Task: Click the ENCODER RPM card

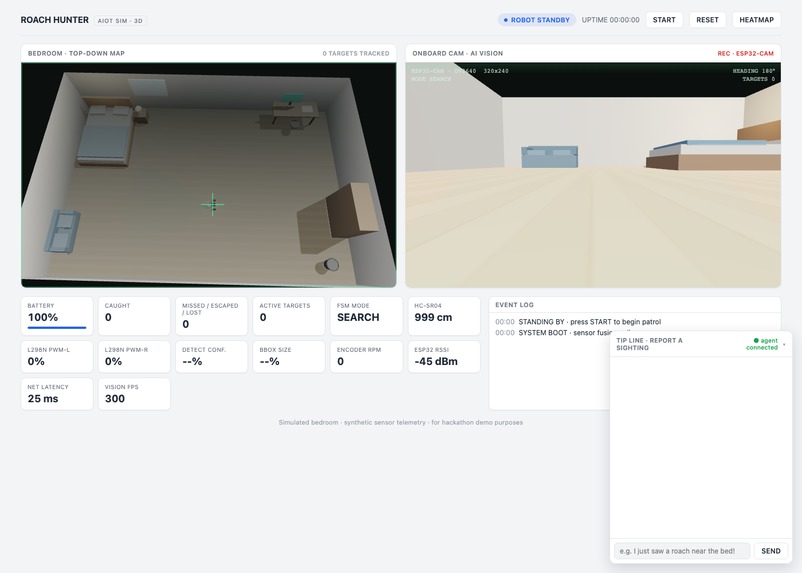Action: click(x=366, y=357)
